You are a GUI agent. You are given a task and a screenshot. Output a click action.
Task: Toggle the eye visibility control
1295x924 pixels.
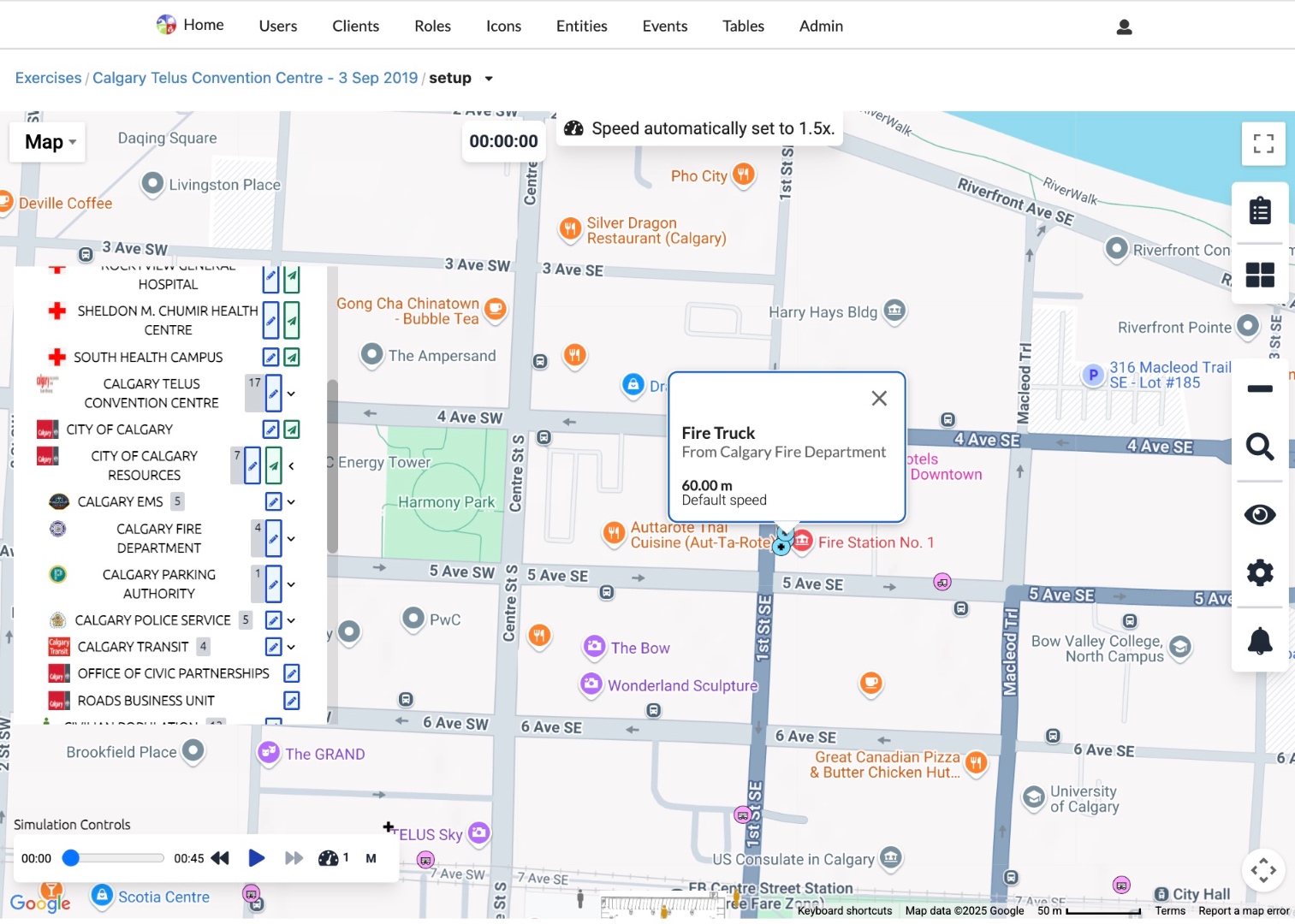point(1260,514)
